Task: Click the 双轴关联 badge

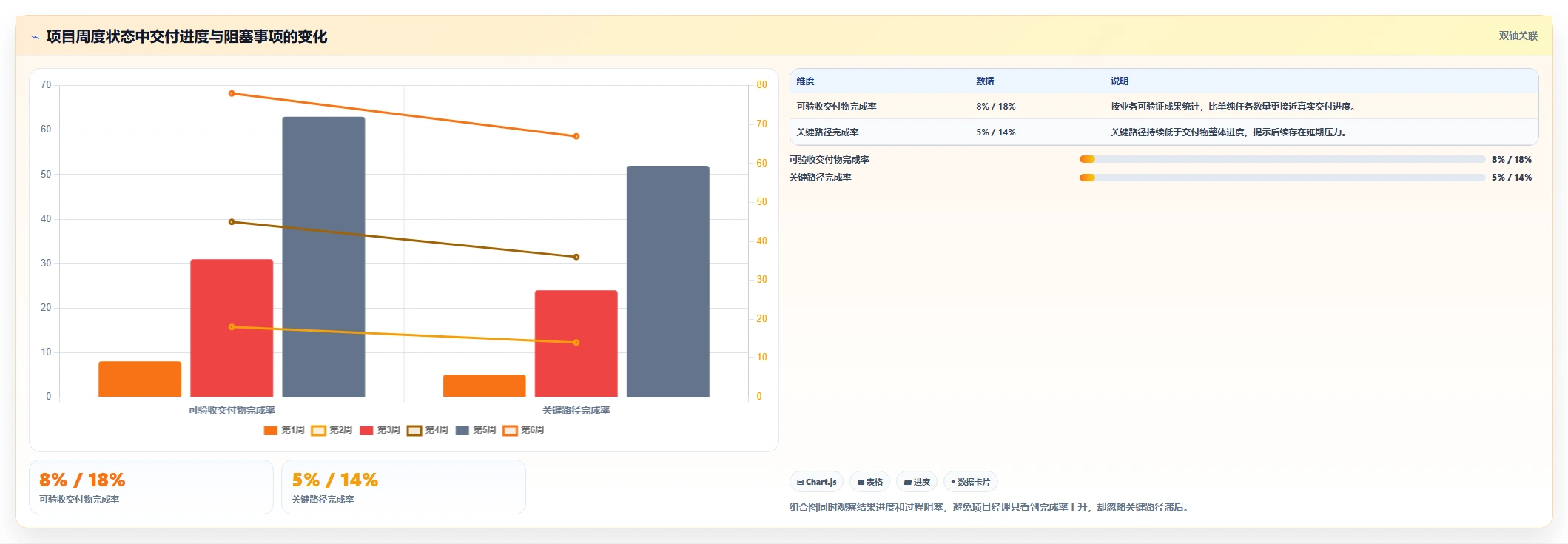Action: coord(1518,36)
